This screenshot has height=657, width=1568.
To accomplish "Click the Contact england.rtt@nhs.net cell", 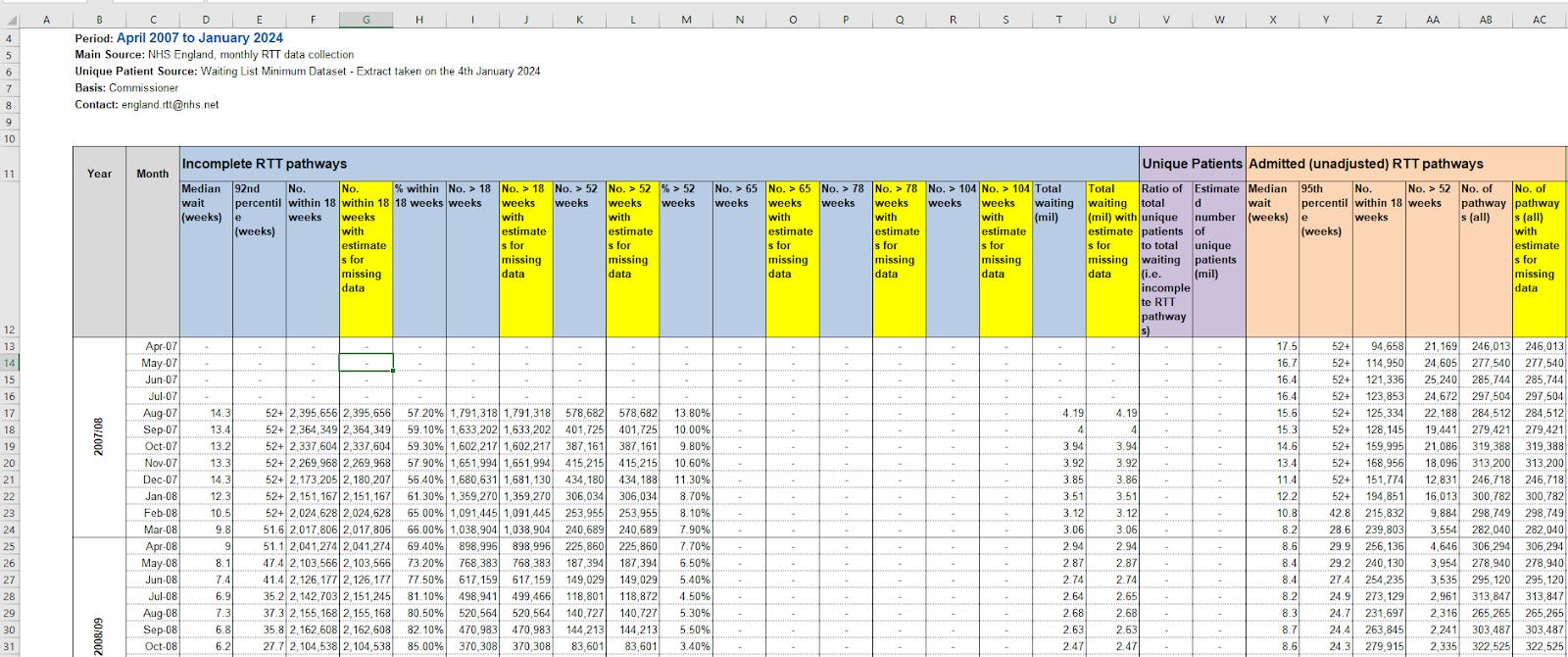I will point(147,105).
